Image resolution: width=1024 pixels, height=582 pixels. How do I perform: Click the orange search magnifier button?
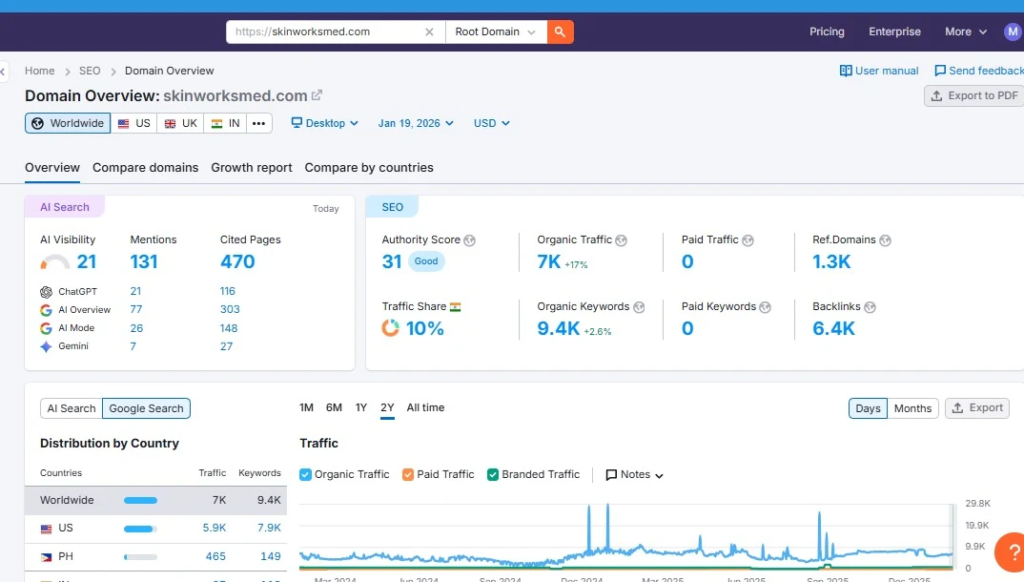point(560,32)
